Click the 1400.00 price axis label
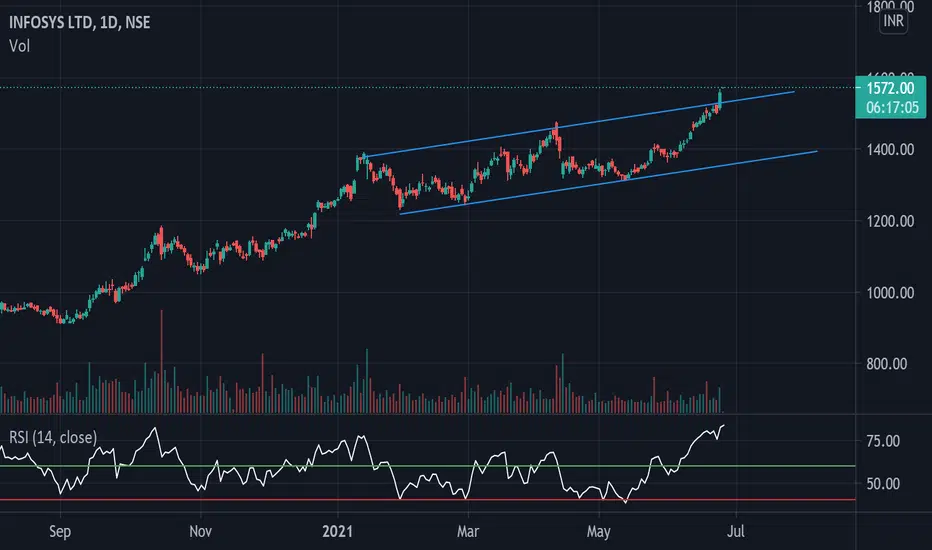This screenshot has width=932, height=550. 890,149
